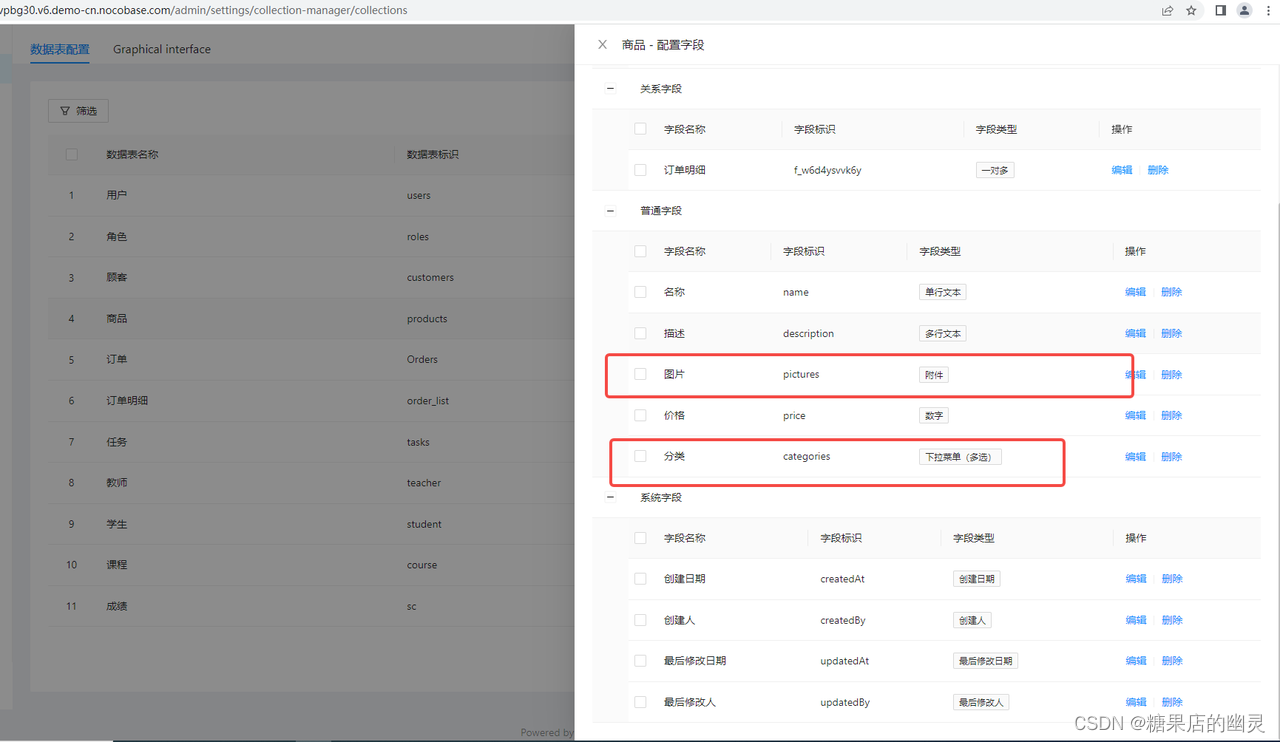Check the 名称 field checkbox
1280x742 pixels.
point(640,292)
